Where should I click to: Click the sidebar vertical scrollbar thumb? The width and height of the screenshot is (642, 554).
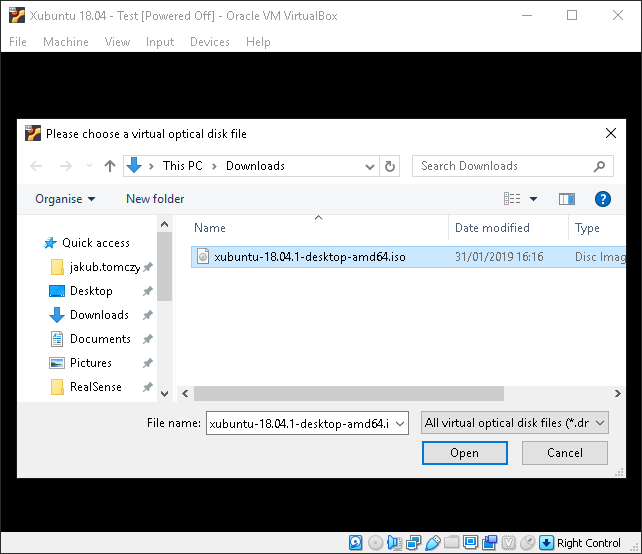tap(164, 267)
